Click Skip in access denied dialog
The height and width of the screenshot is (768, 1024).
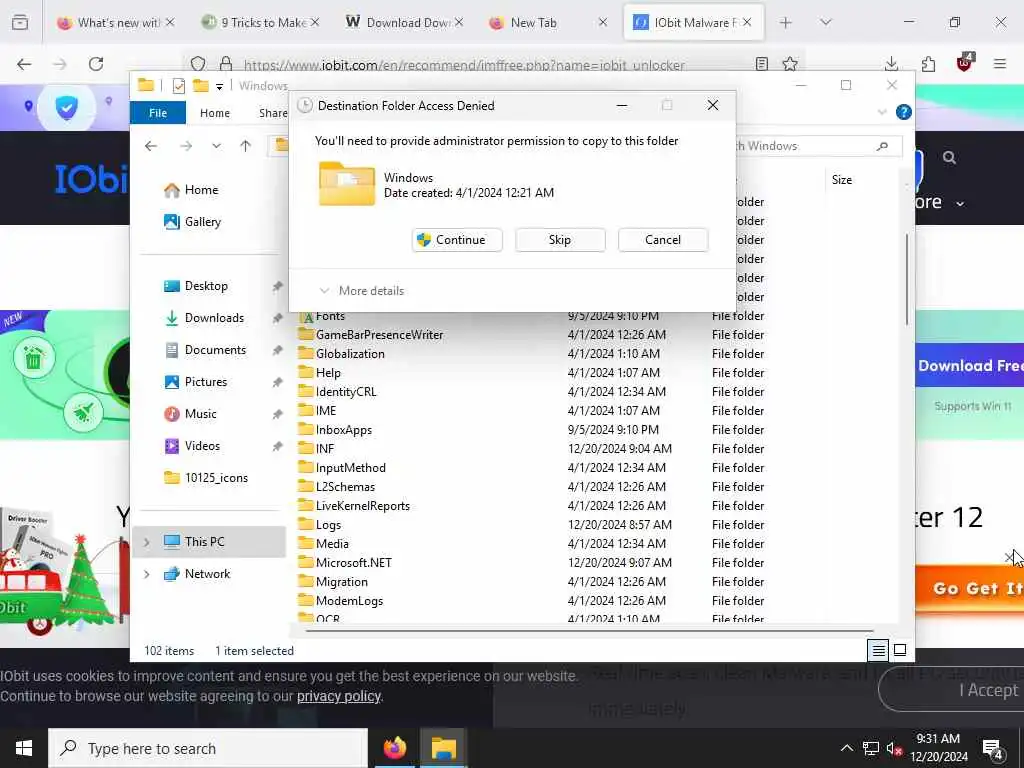[560, 240]
